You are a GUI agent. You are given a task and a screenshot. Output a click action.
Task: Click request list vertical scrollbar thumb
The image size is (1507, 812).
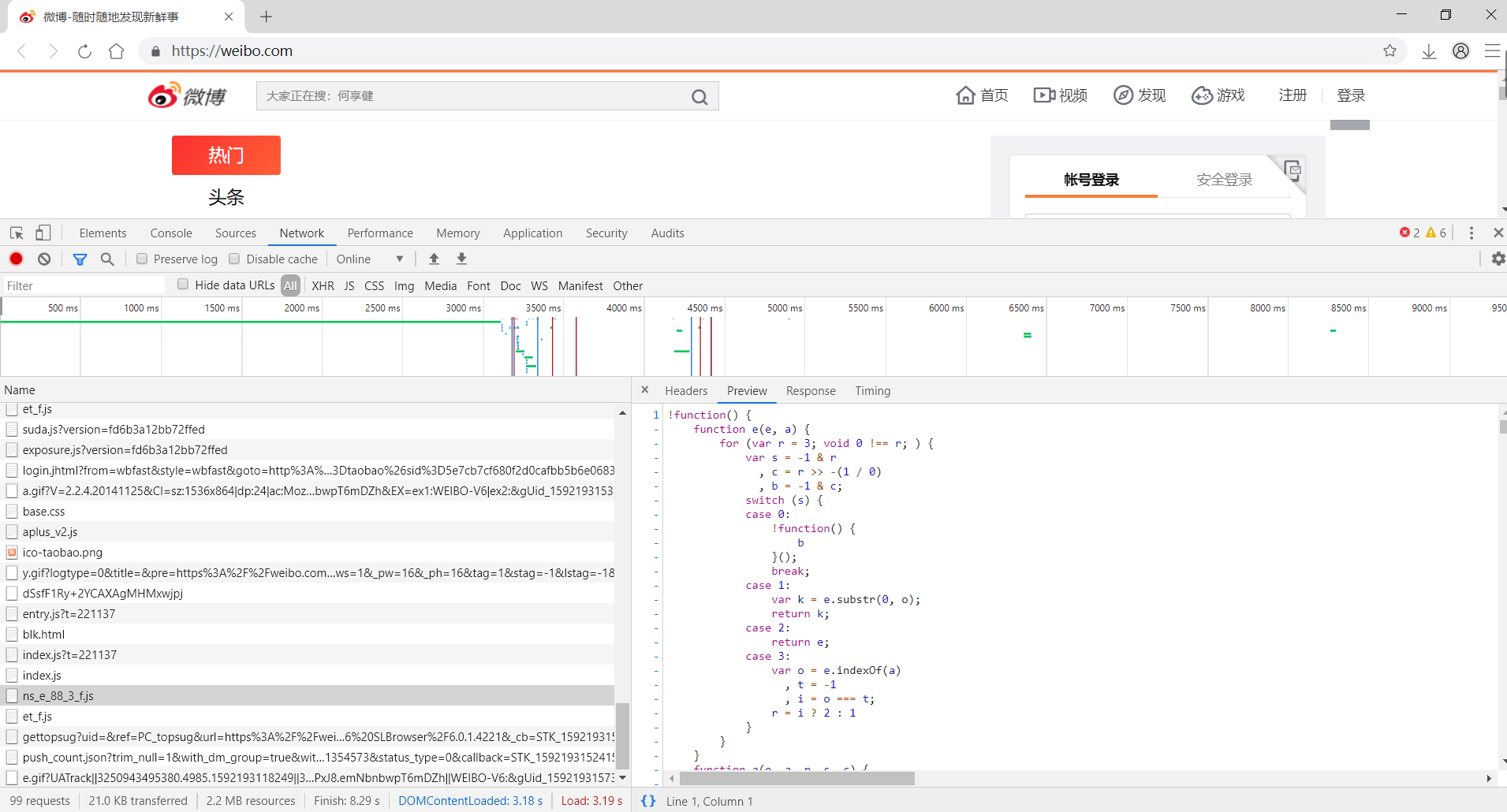coord(622,735)
